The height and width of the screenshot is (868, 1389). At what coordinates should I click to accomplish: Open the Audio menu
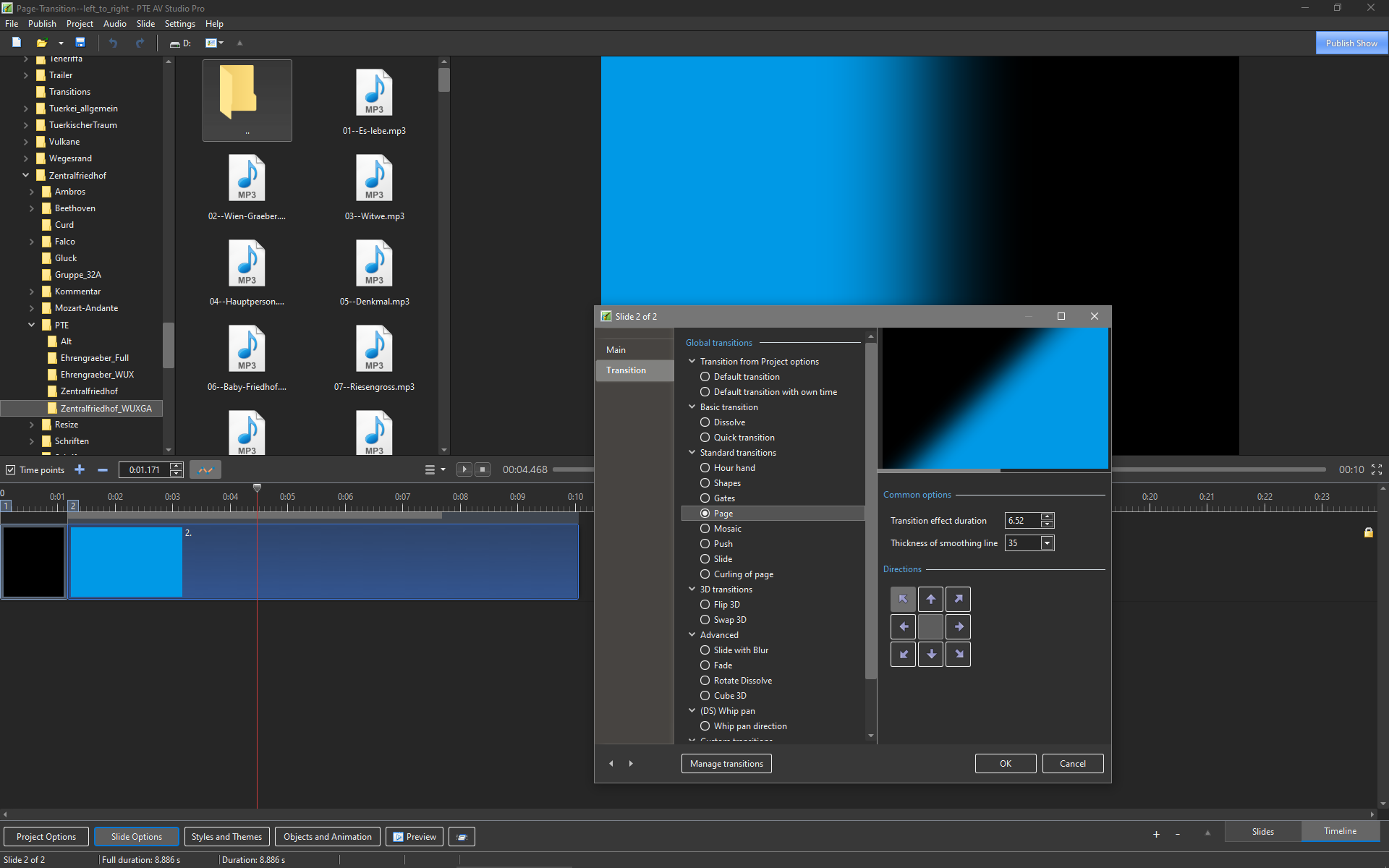[114, 24]
